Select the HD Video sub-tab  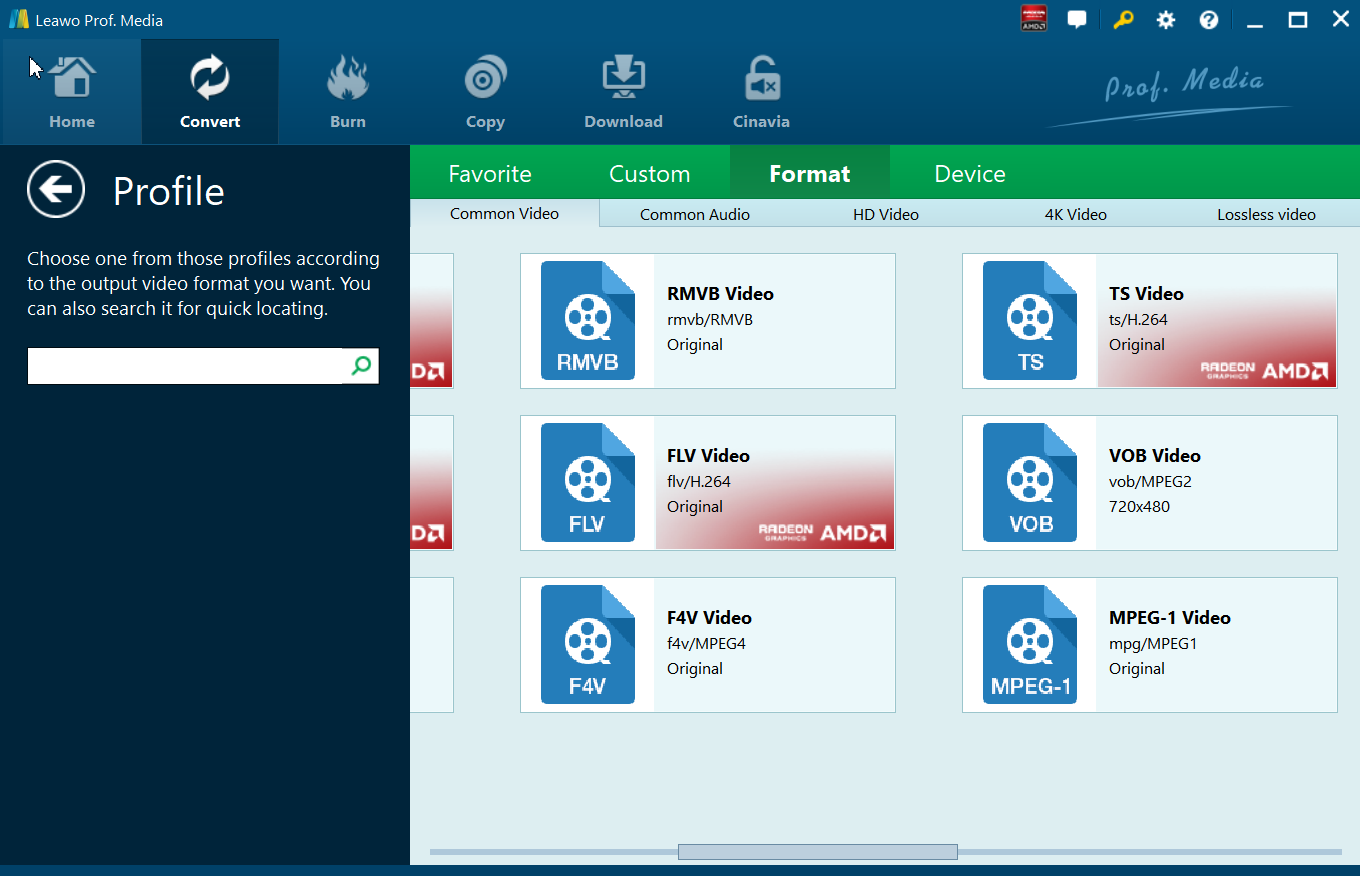click(x=885, y=214)
